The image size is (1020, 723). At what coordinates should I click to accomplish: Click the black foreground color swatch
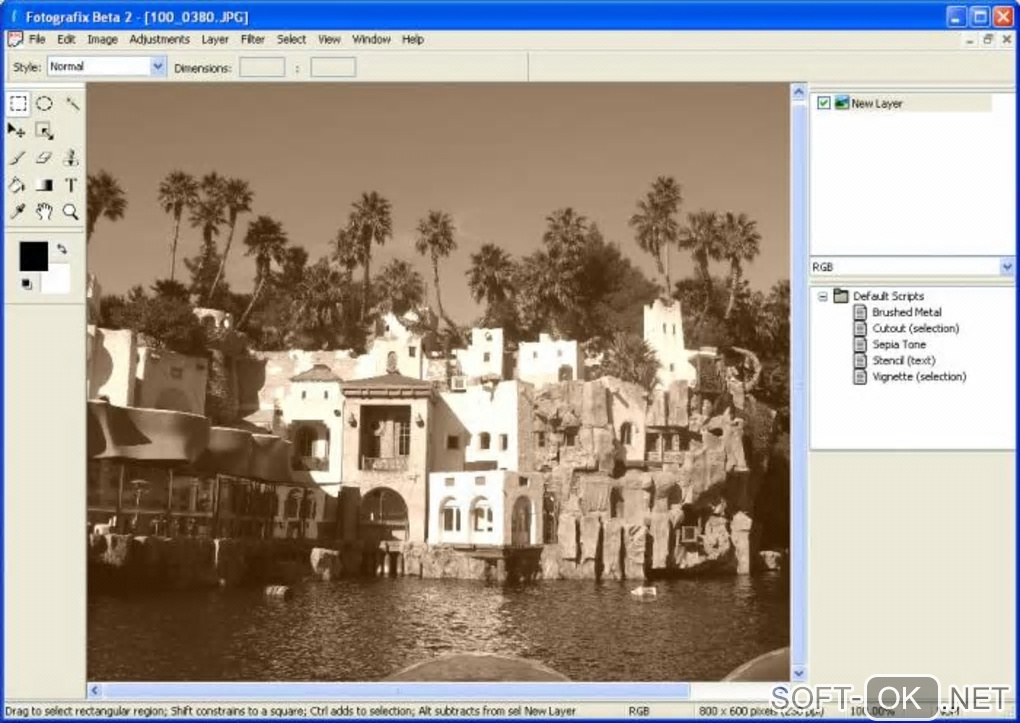[33, 256]
